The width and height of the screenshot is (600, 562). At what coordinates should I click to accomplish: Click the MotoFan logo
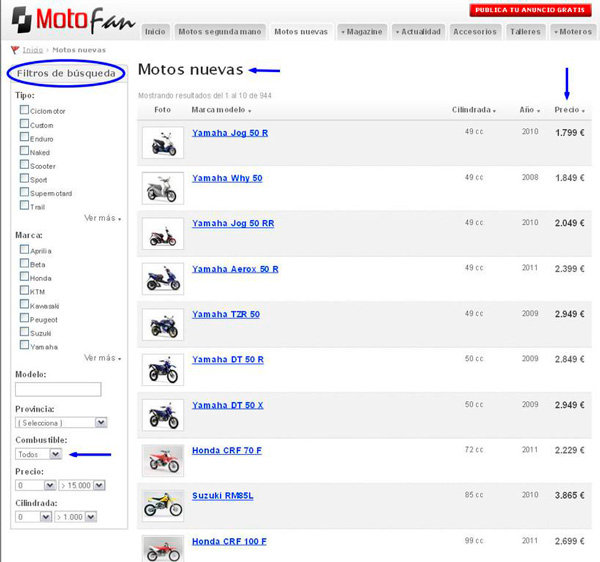73,20
